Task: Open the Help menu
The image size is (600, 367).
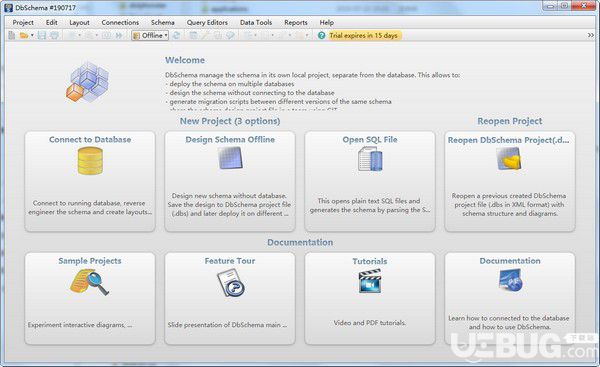Action: click(327, 23)
